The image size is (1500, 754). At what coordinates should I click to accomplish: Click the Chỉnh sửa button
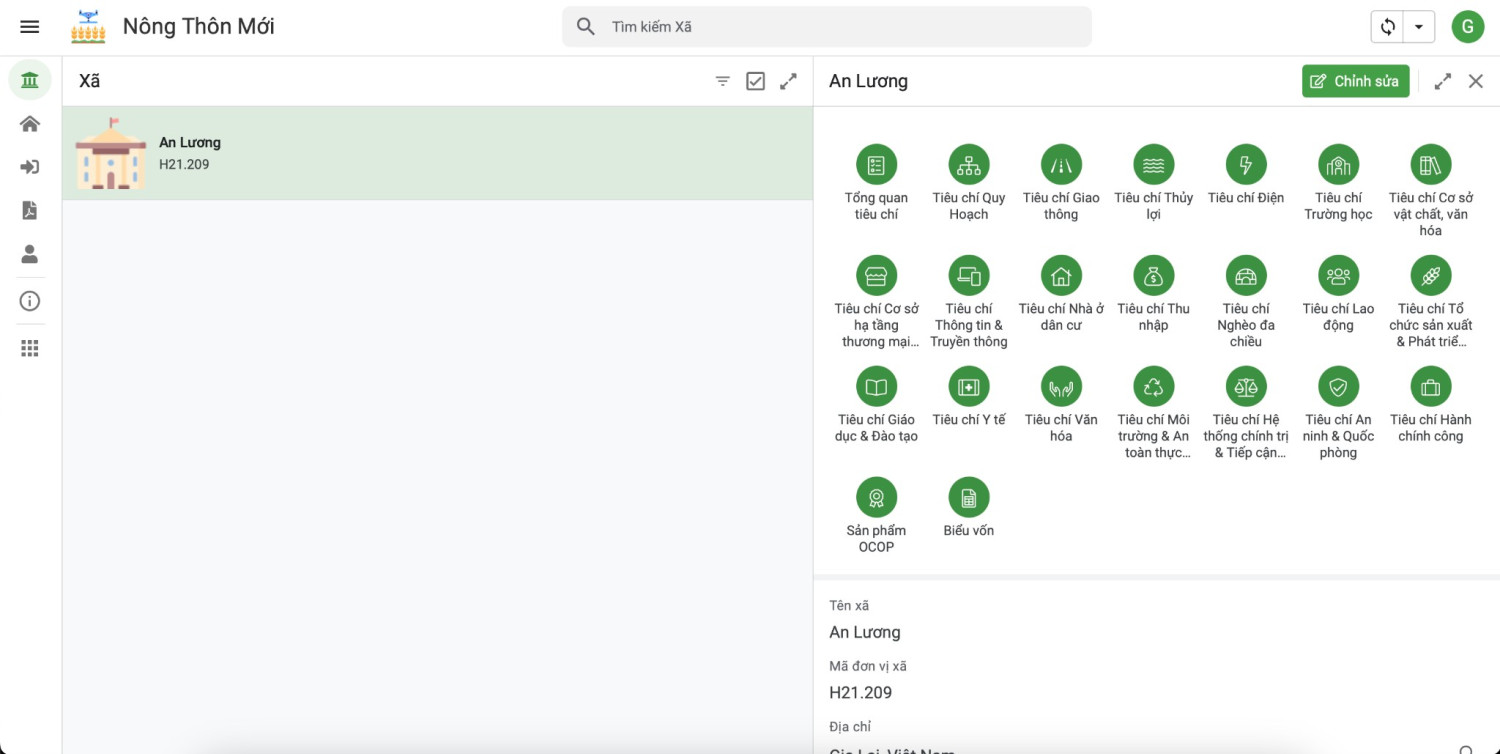1355,81
